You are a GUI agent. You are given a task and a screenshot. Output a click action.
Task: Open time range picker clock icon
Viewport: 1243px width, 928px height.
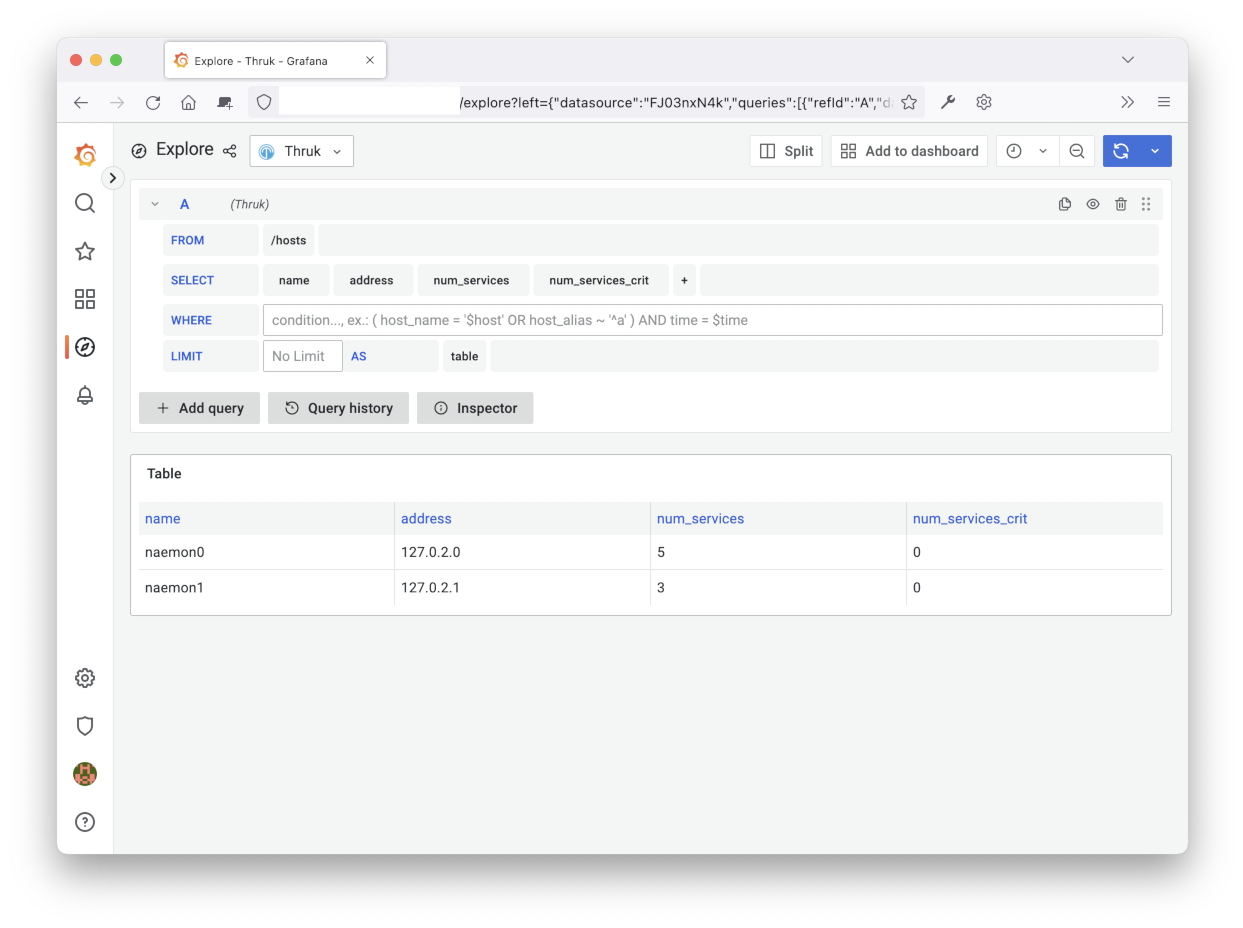(x=1014, y=151)
